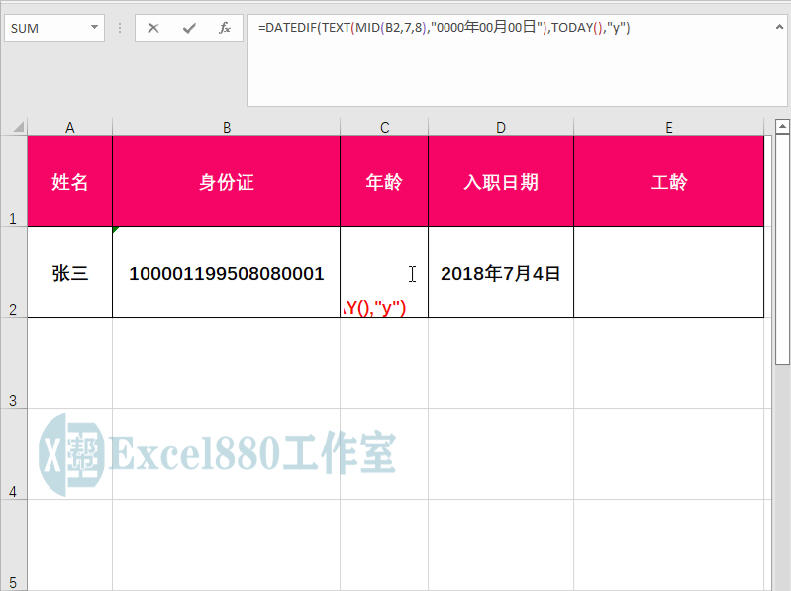The width and height of the screenshot is (791, 591).
Task: Click the 姓名 header cell
Action: point(70,182)
